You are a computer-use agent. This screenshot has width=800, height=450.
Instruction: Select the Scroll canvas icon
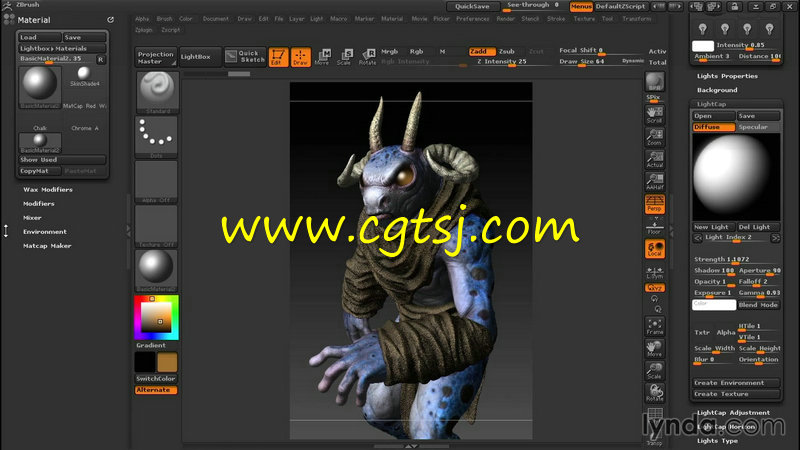click(x=655, y=114)
